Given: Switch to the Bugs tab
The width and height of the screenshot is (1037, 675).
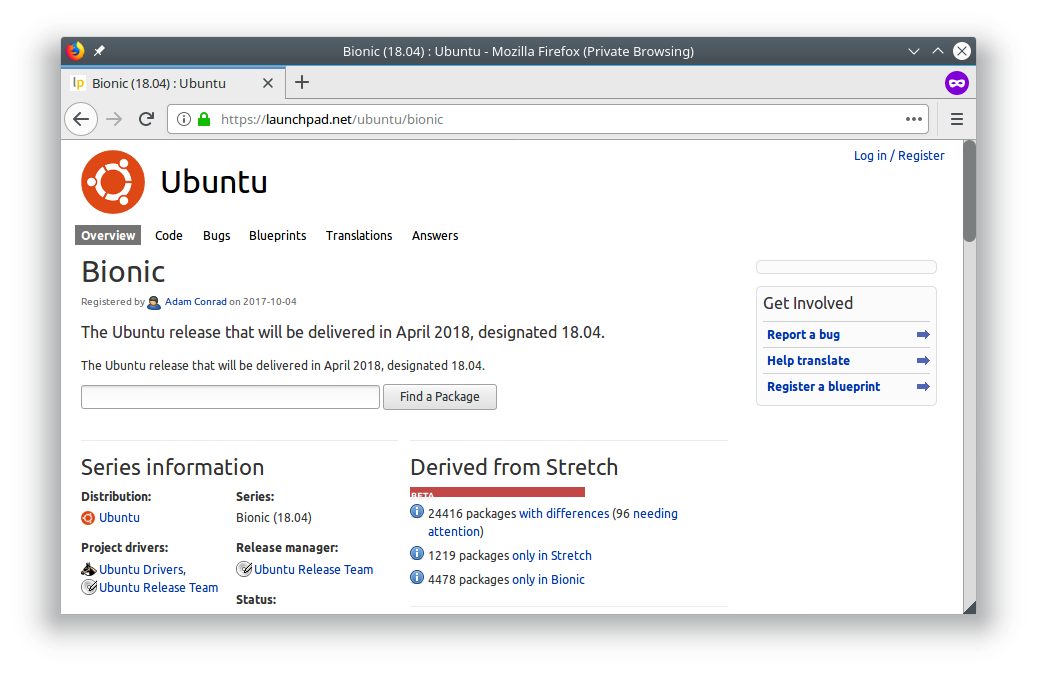Looking at the screenshot, I should click(x=216, y=236).
